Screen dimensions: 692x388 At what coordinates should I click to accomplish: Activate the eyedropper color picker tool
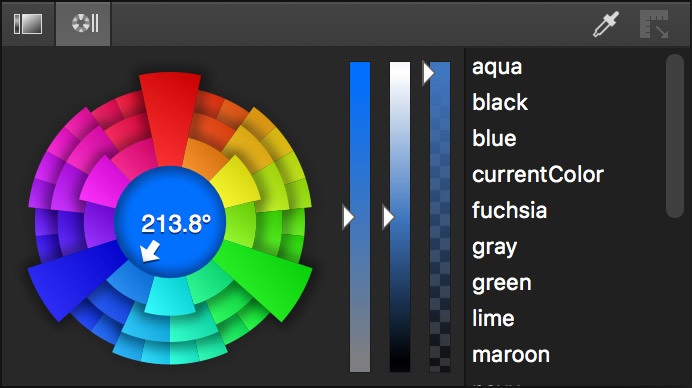click(x=606, y=24)
